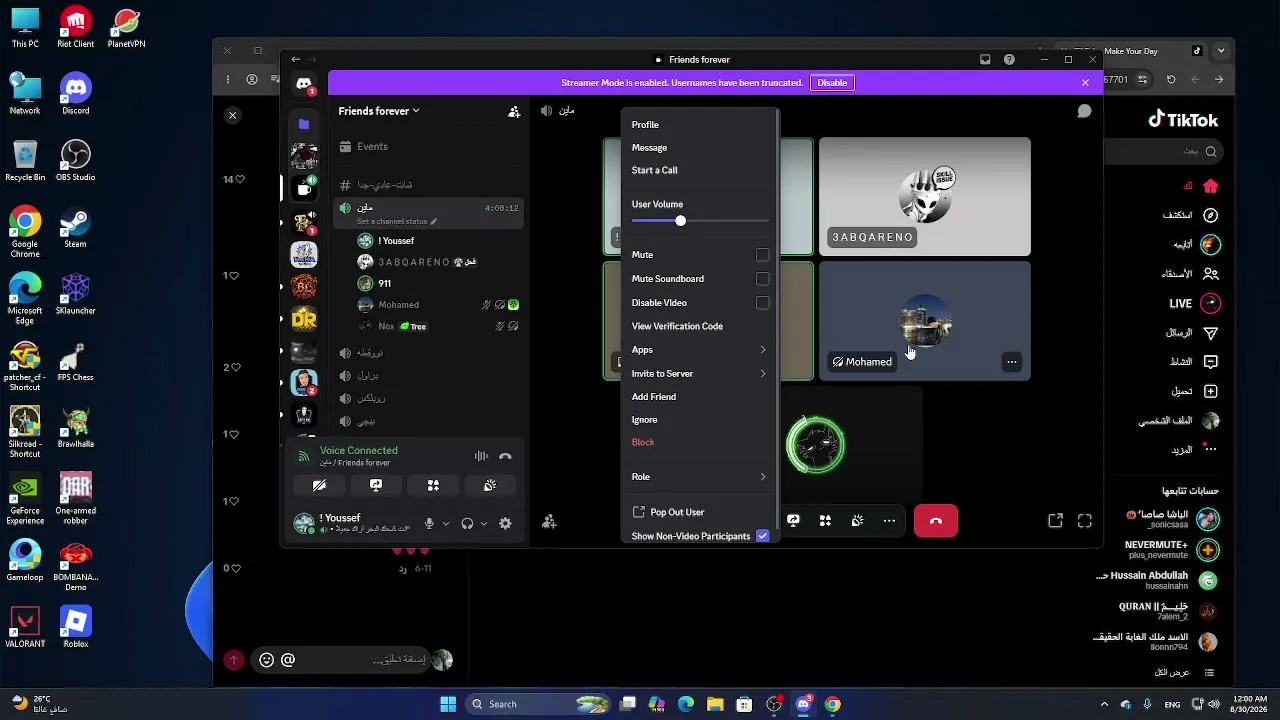
Task: Open the microphone input options arrow
Action: coord(446,523)
